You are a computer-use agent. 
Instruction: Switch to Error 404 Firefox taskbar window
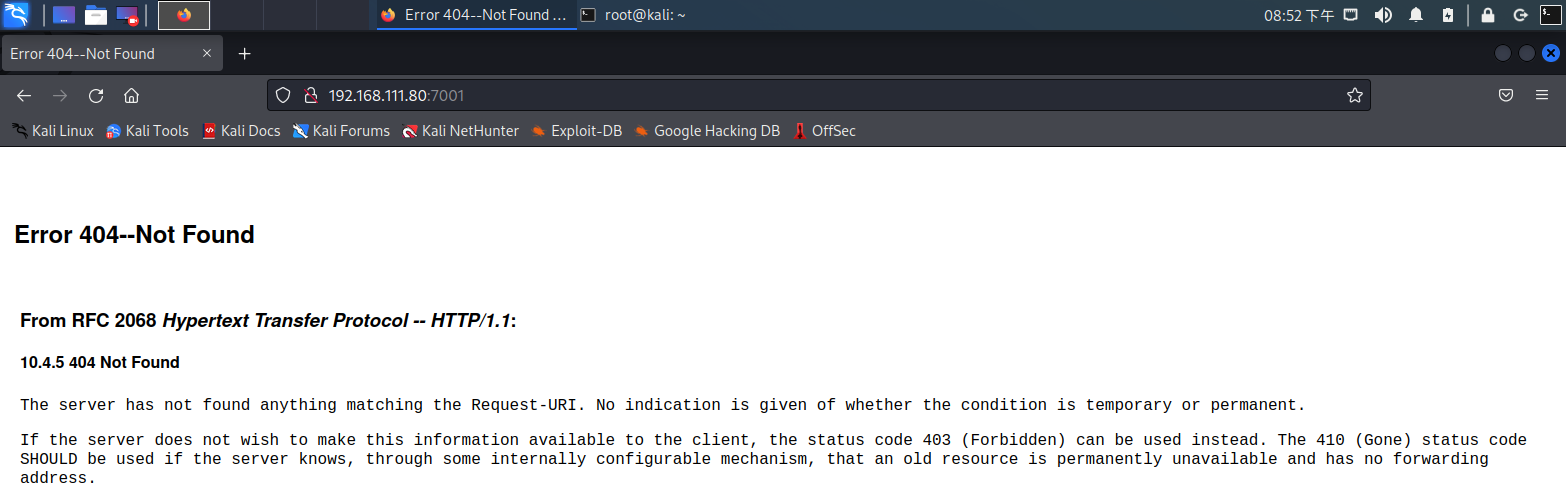click(x=477, y=15)
